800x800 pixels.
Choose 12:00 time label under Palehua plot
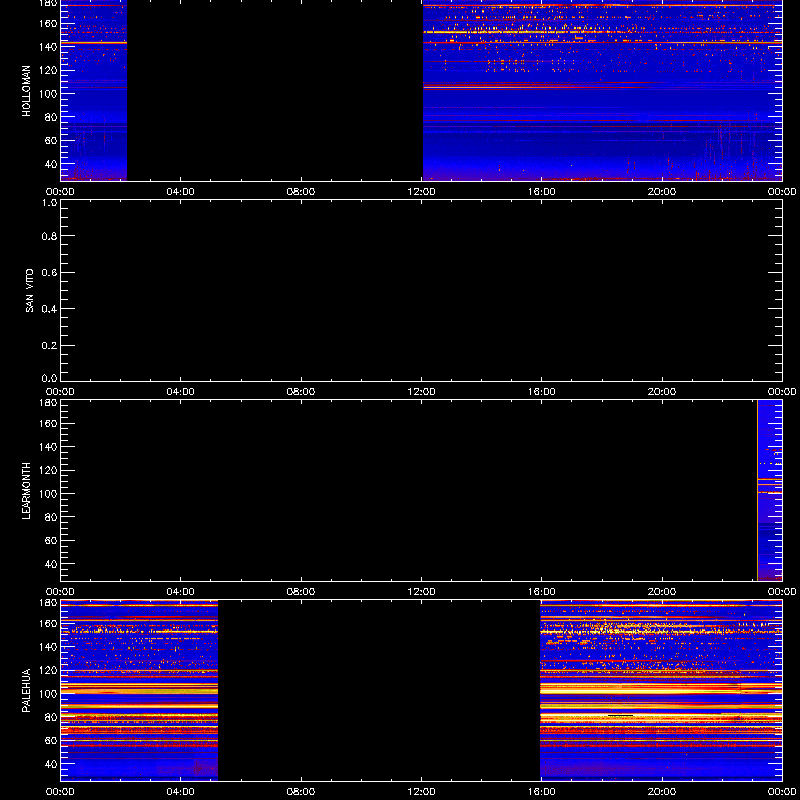click(x=421, y=792)
